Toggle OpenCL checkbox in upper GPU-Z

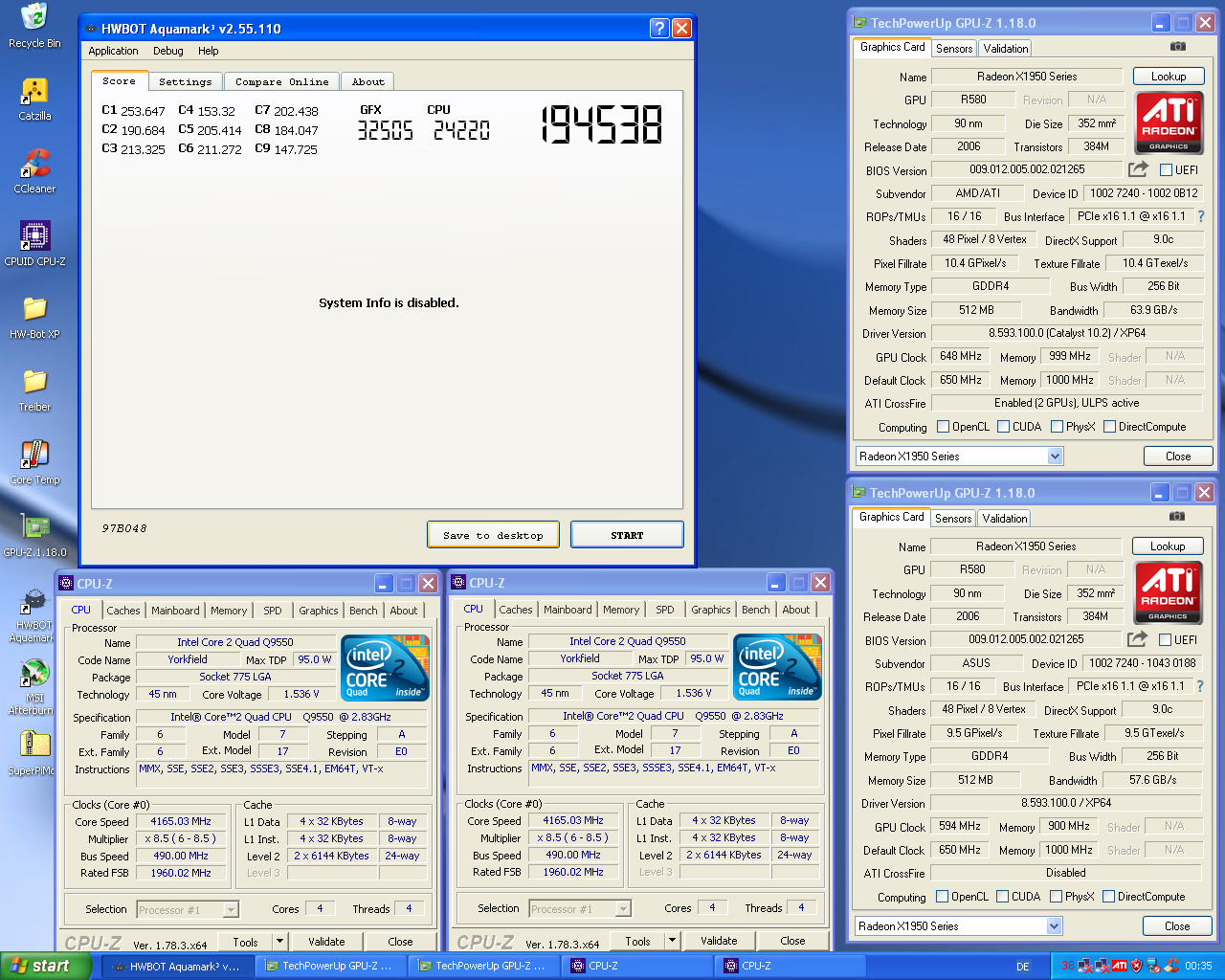pyautogui.click(x=943, y=427)
